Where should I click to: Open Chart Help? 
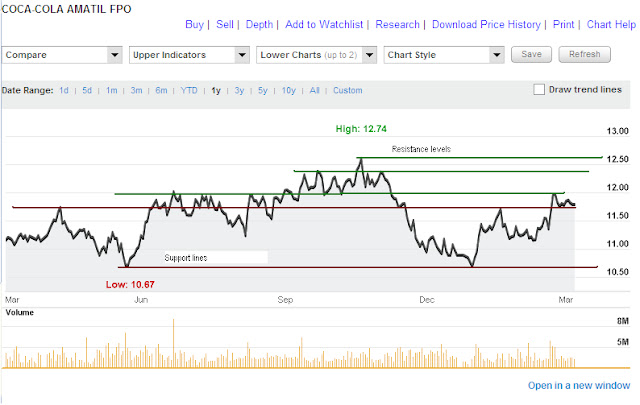click(x=611, y=25)
